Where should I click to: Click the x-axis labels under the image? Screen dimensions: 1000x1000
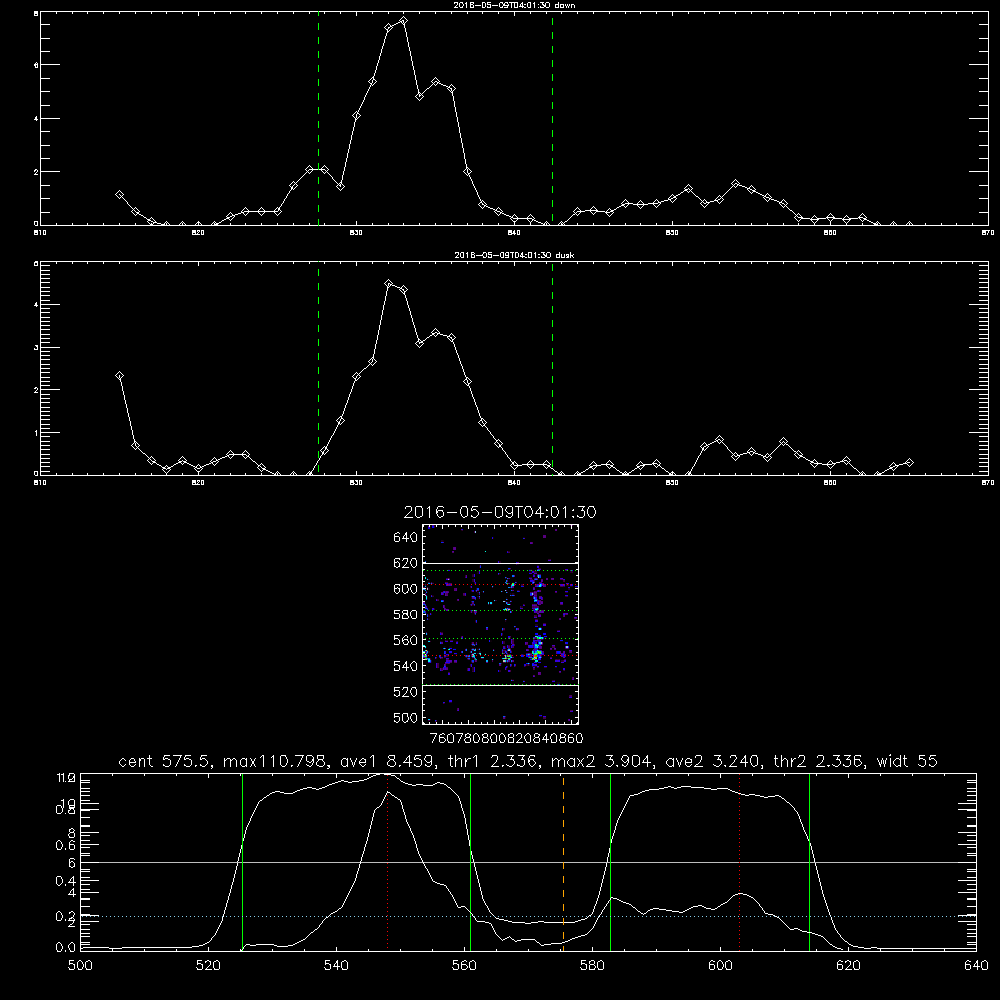tap(506, 739)
